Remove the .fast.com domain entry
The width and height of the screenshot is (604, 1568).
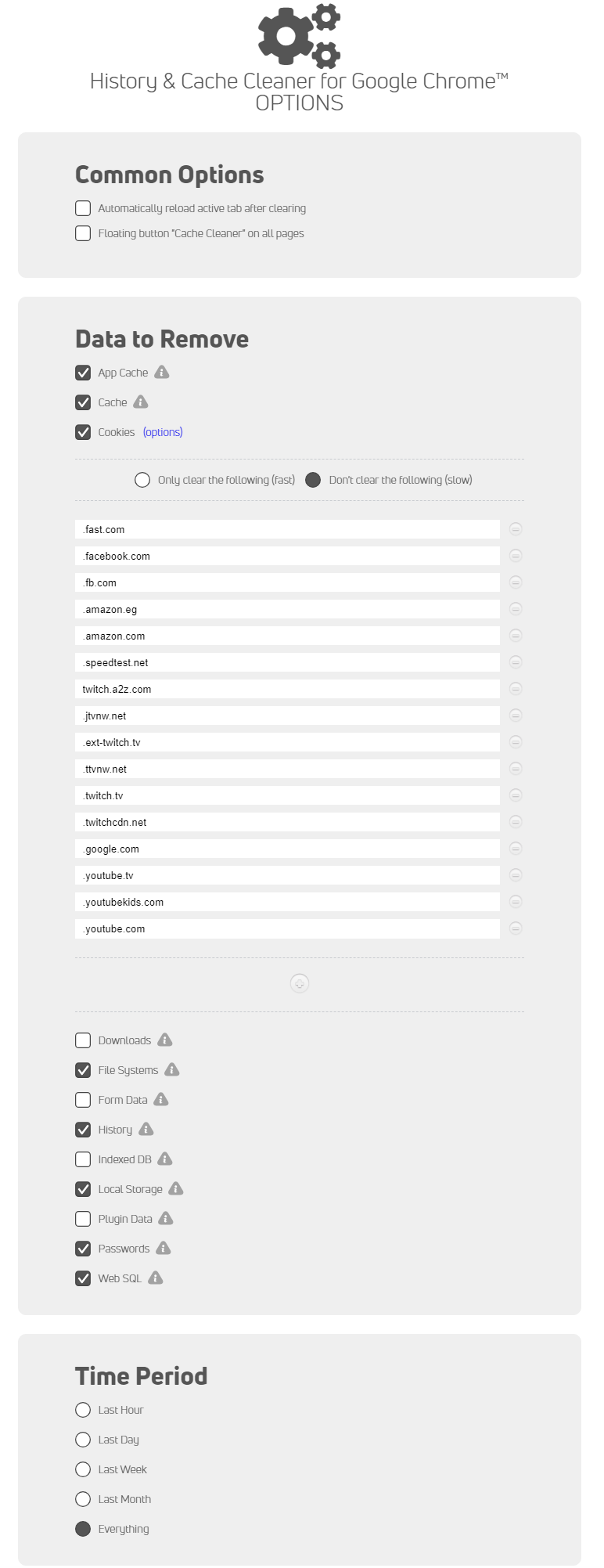[516, 529]
